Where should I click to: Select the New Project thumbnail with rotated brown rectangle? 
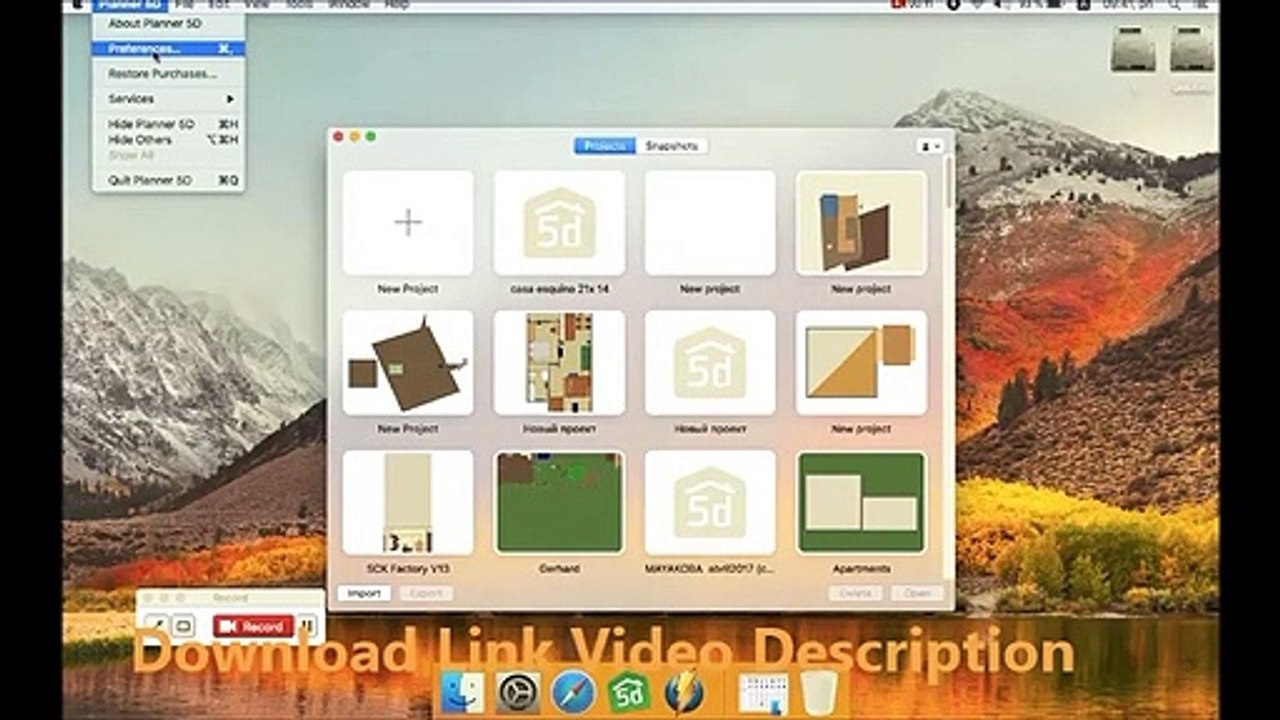coord(408,362)
